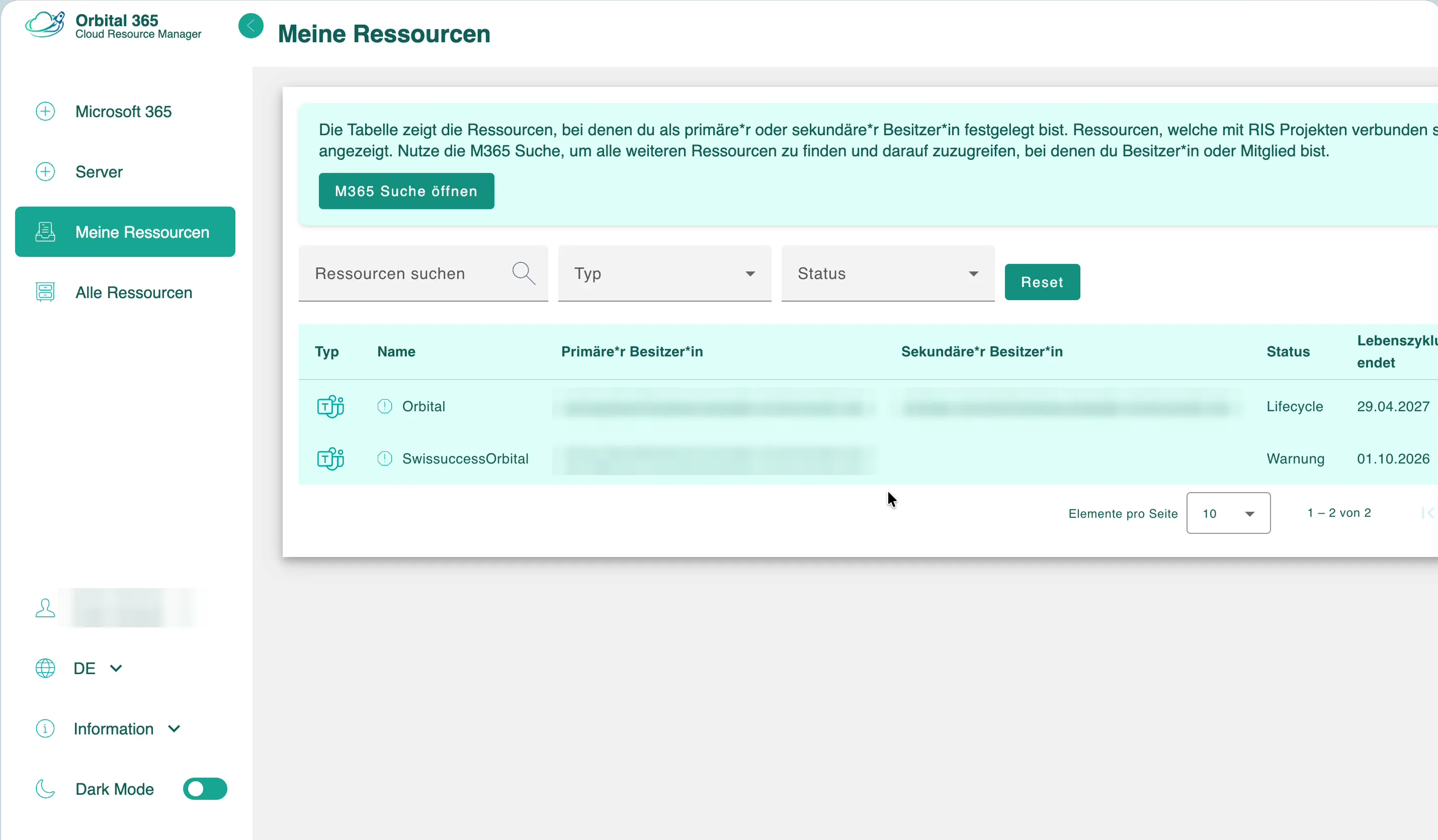Image resolution: width=1438 pixels, height=840 pixels.
Task: Toggle the Dark Mode switch
Action: click(x=205, y=789)
